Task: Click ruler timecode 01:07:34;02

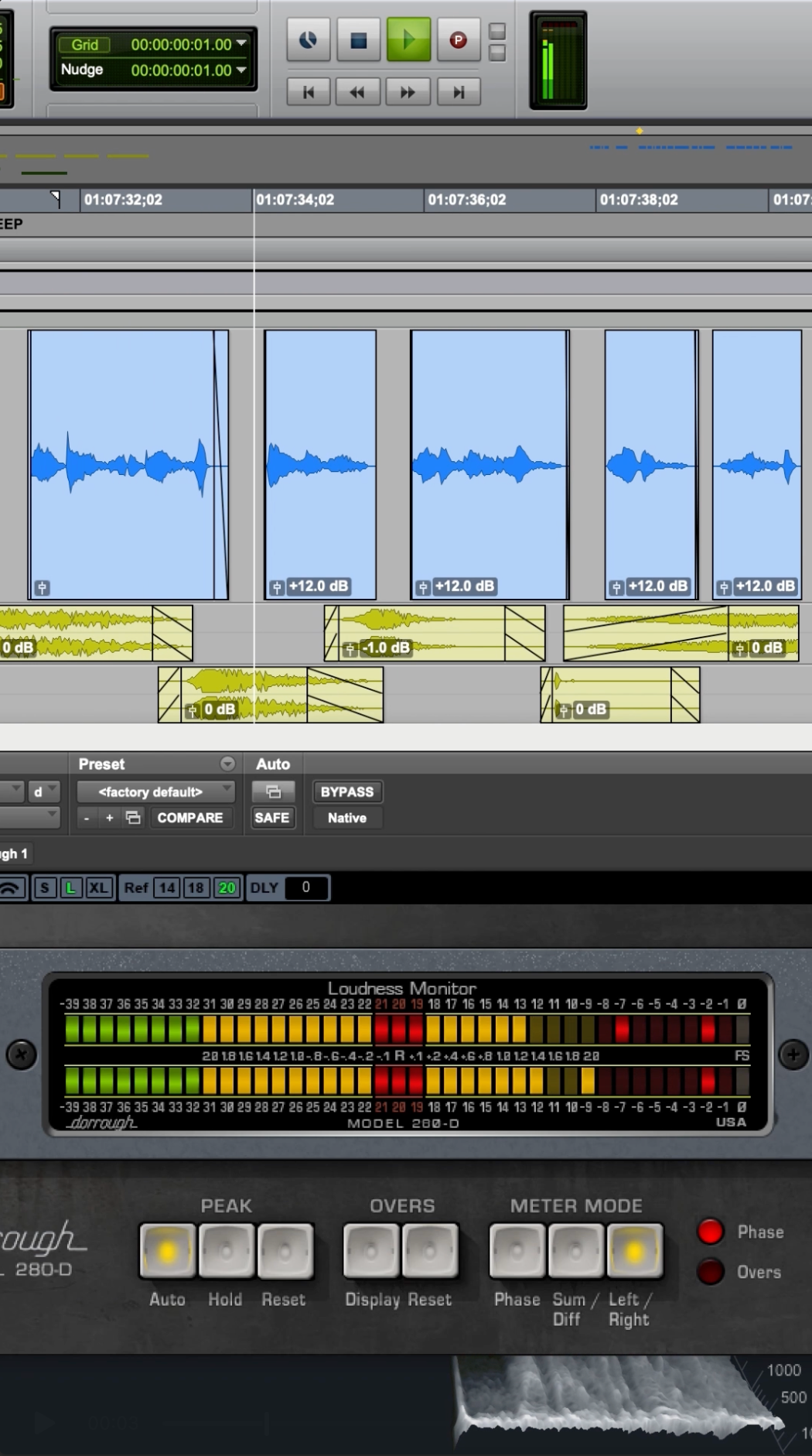Action: pos(295,200)
